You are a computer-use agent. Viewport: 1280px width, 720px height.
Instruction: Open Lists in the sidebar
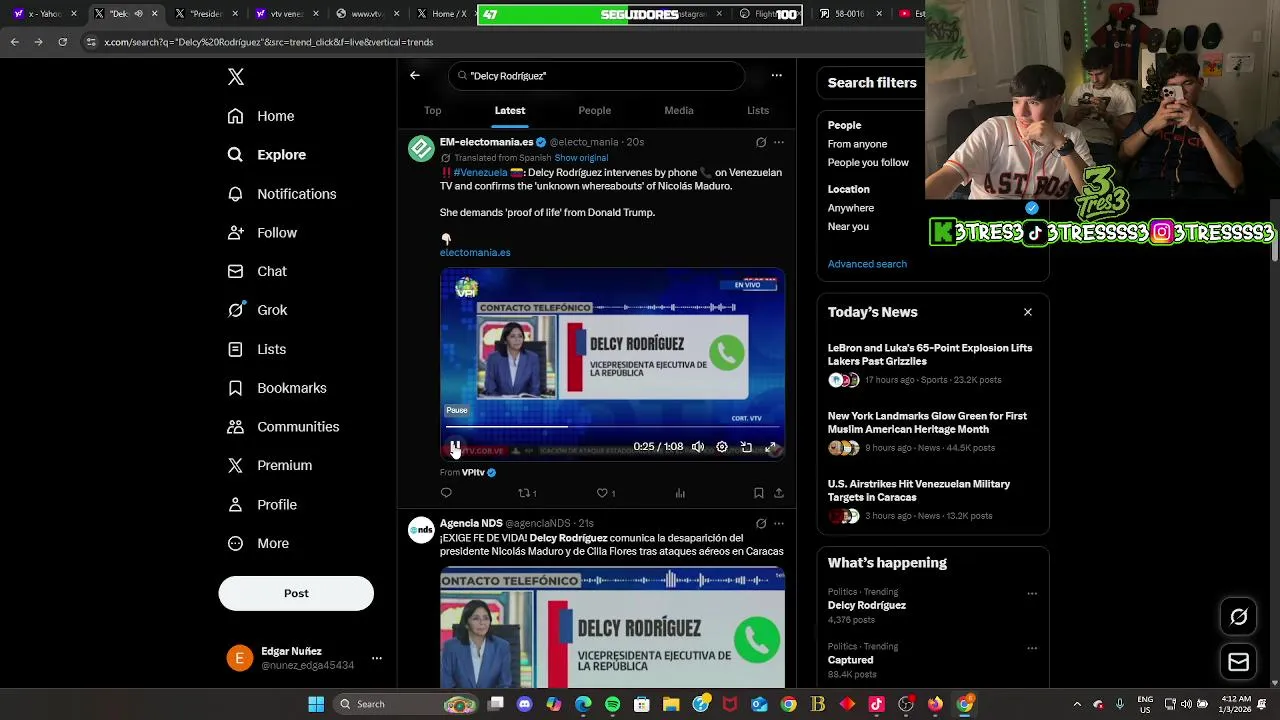256,349
